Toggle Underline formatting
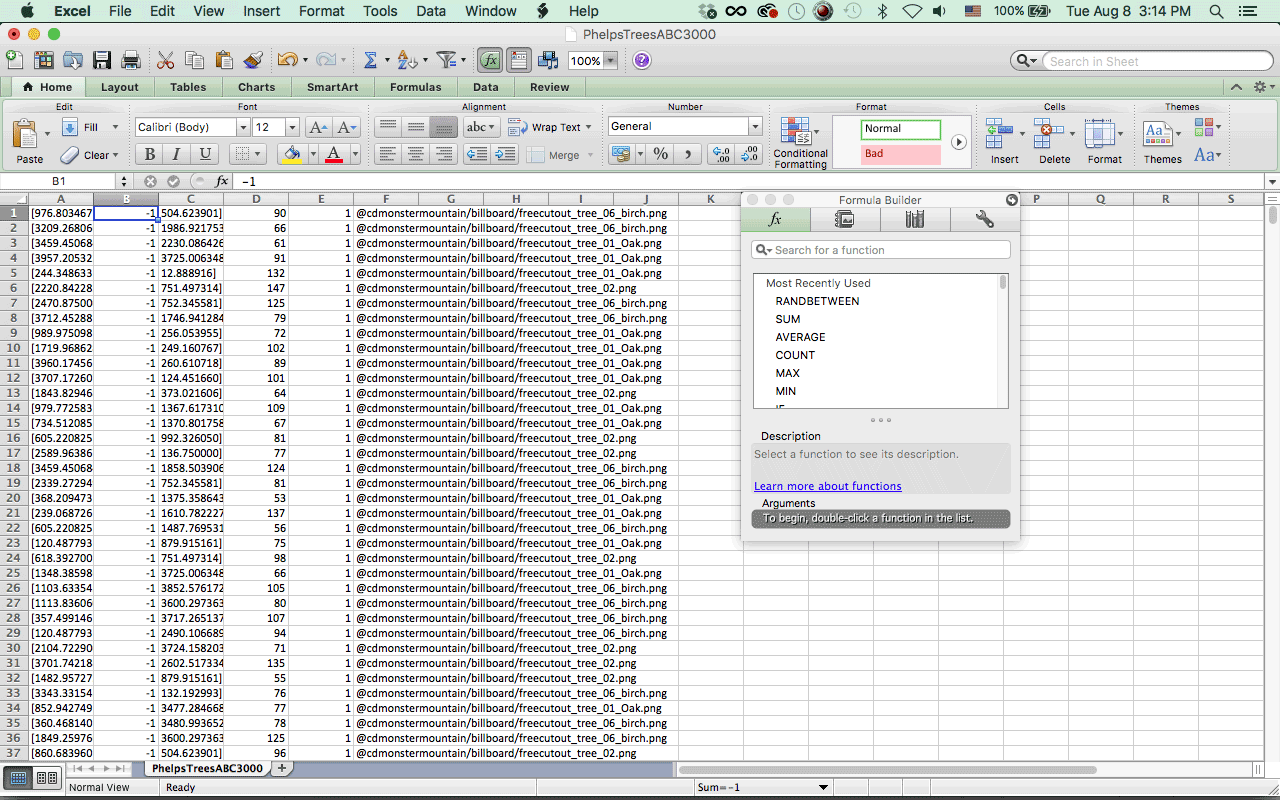 [205, 154]
